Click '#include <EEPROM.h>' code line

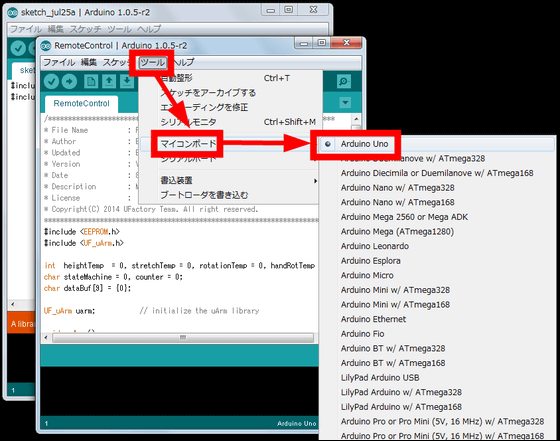coord(81,232)
